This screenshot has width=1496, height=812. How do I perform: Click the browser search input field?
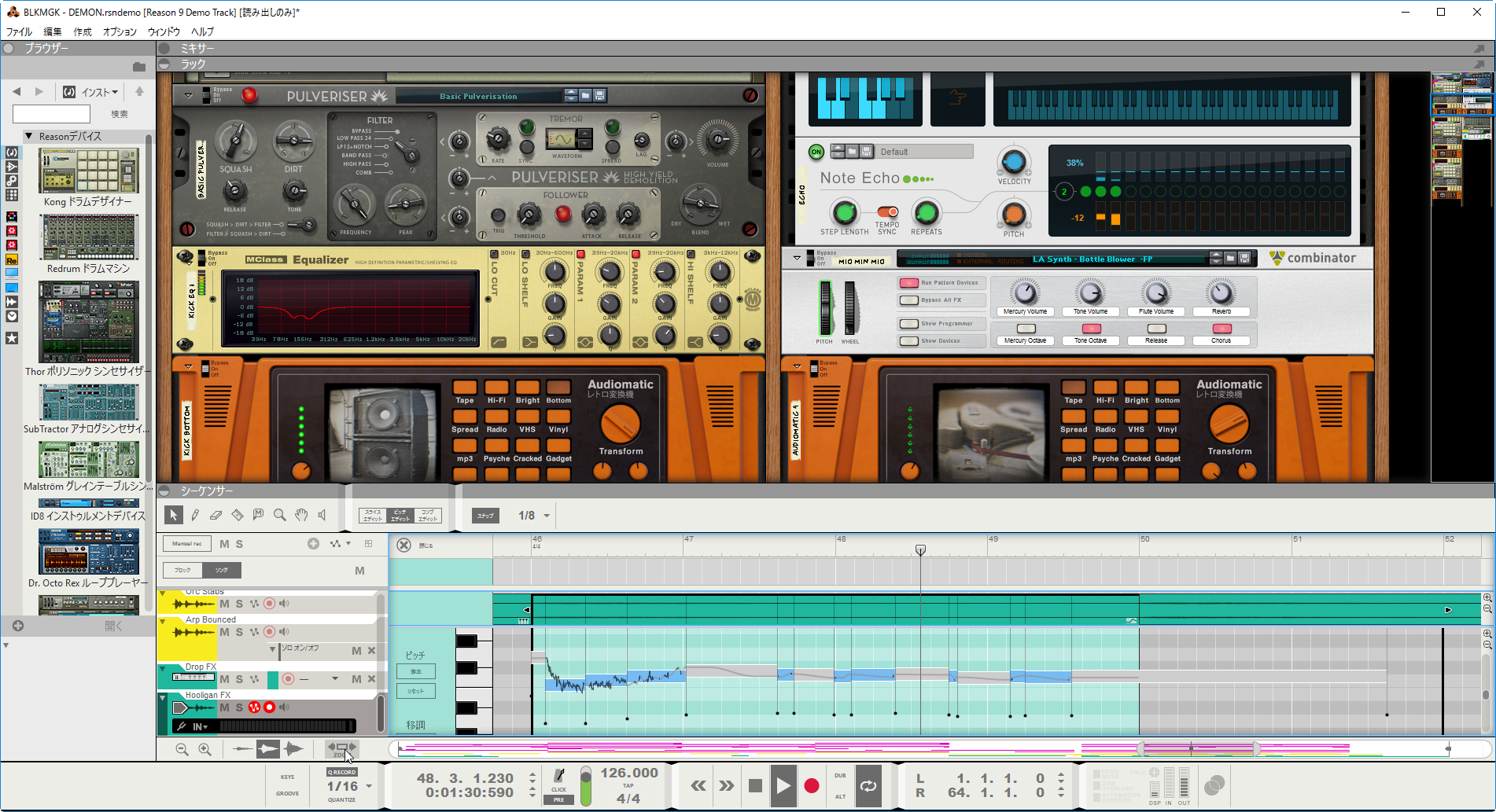52,114
